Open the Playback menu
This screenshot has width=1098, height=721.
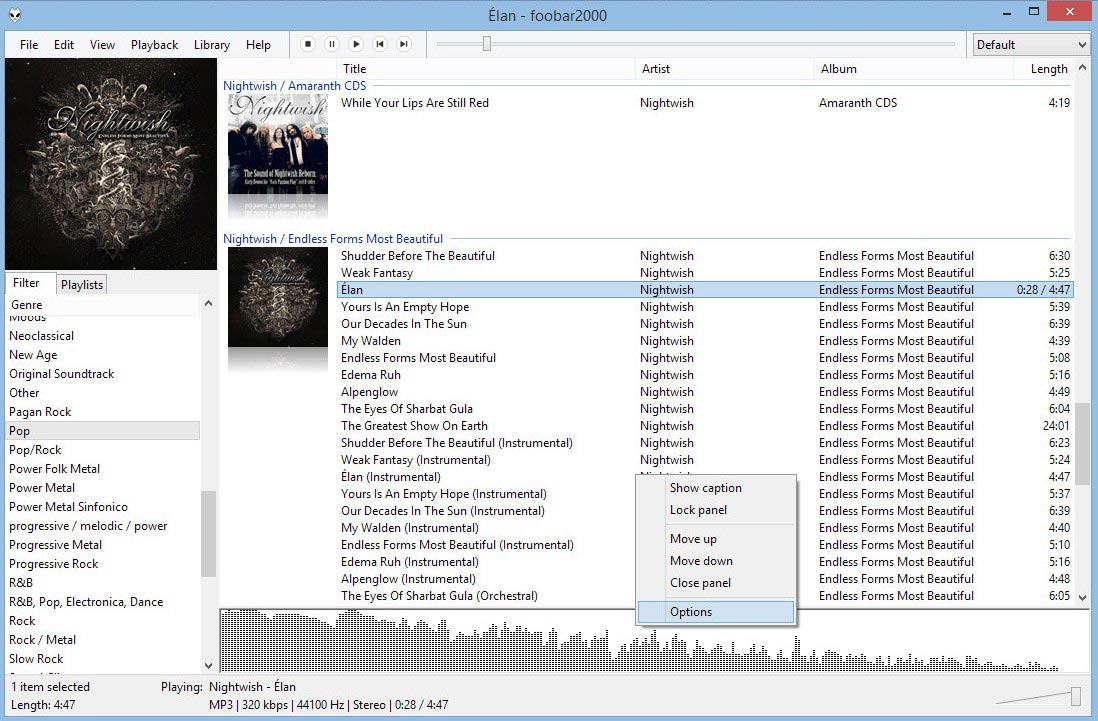[x=154, y=45]
